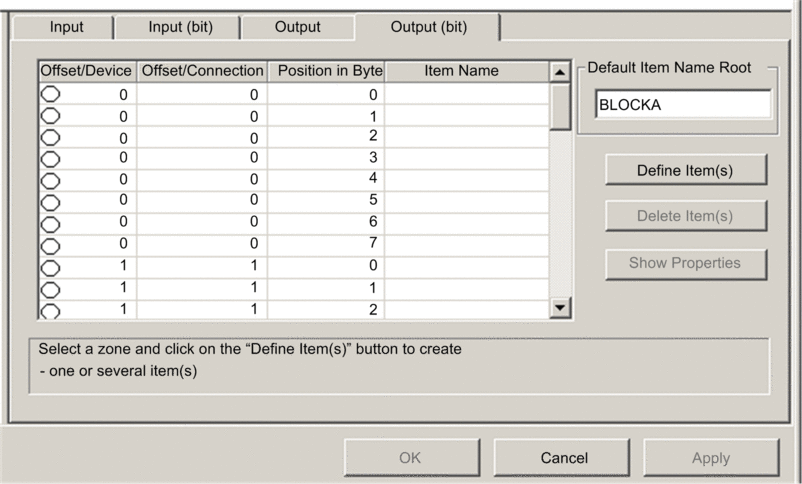Screen dimensions: 802x484
Task: Open the Input (bit) tab
Action: (x=180, y=27)
